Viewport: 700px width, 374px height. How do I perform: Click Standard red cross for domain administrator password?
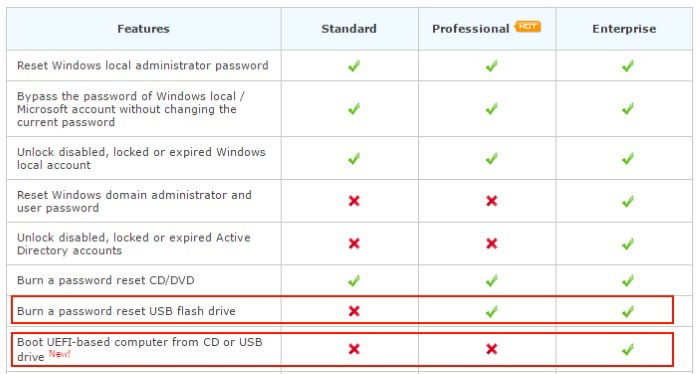point(354,201)
